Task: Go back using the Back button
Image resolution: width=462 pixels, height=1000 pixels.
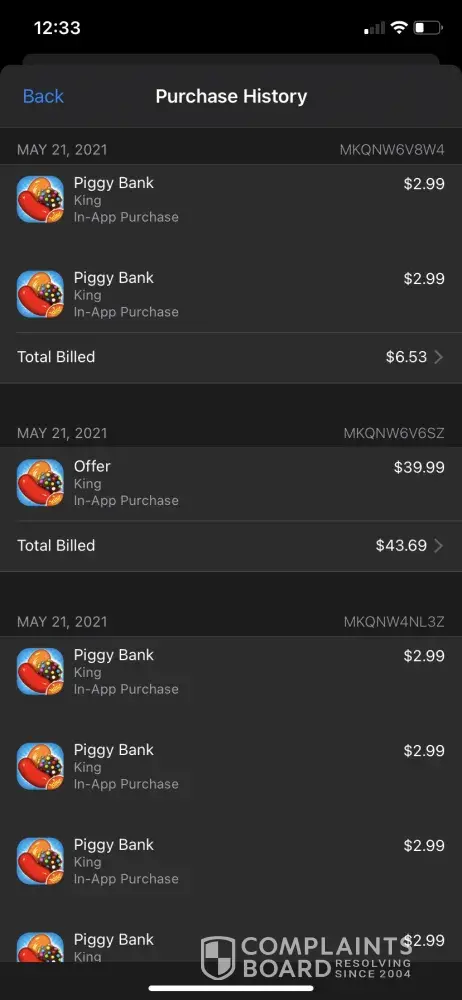Action: 43,96
